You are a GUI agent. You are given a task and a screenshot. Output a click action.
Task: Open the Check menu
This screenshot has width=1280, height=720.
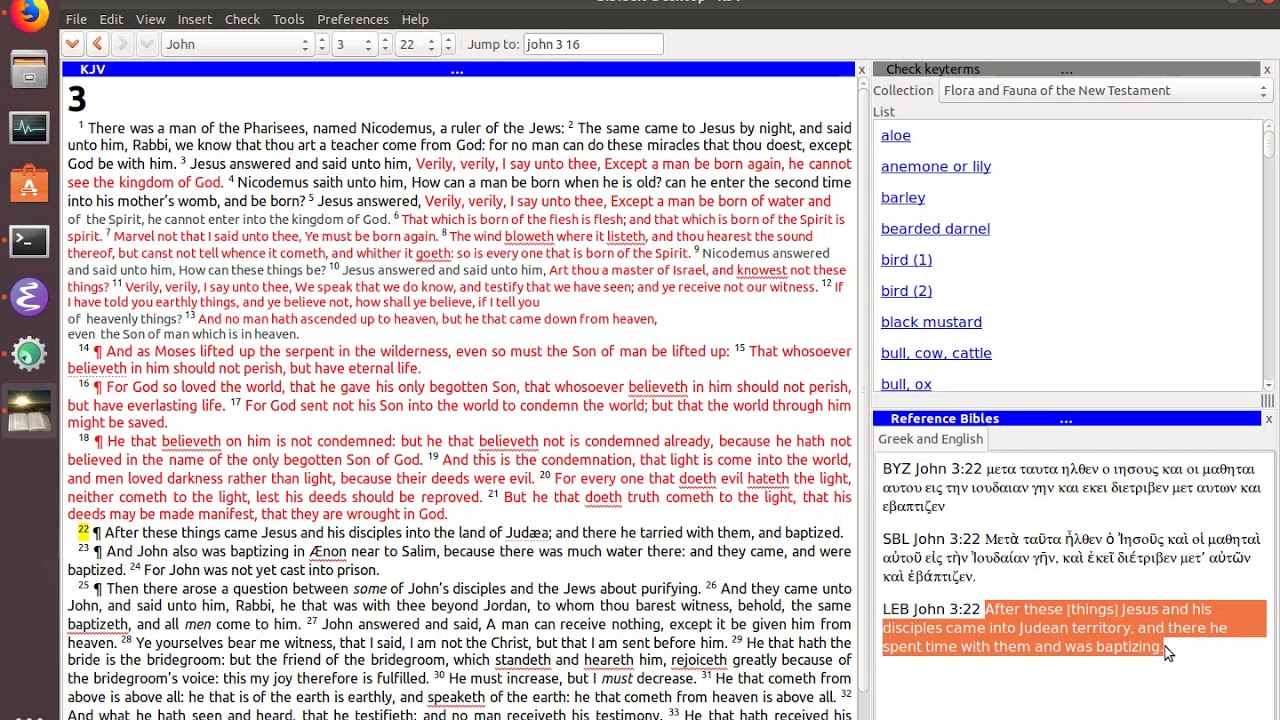coord(242,19)
